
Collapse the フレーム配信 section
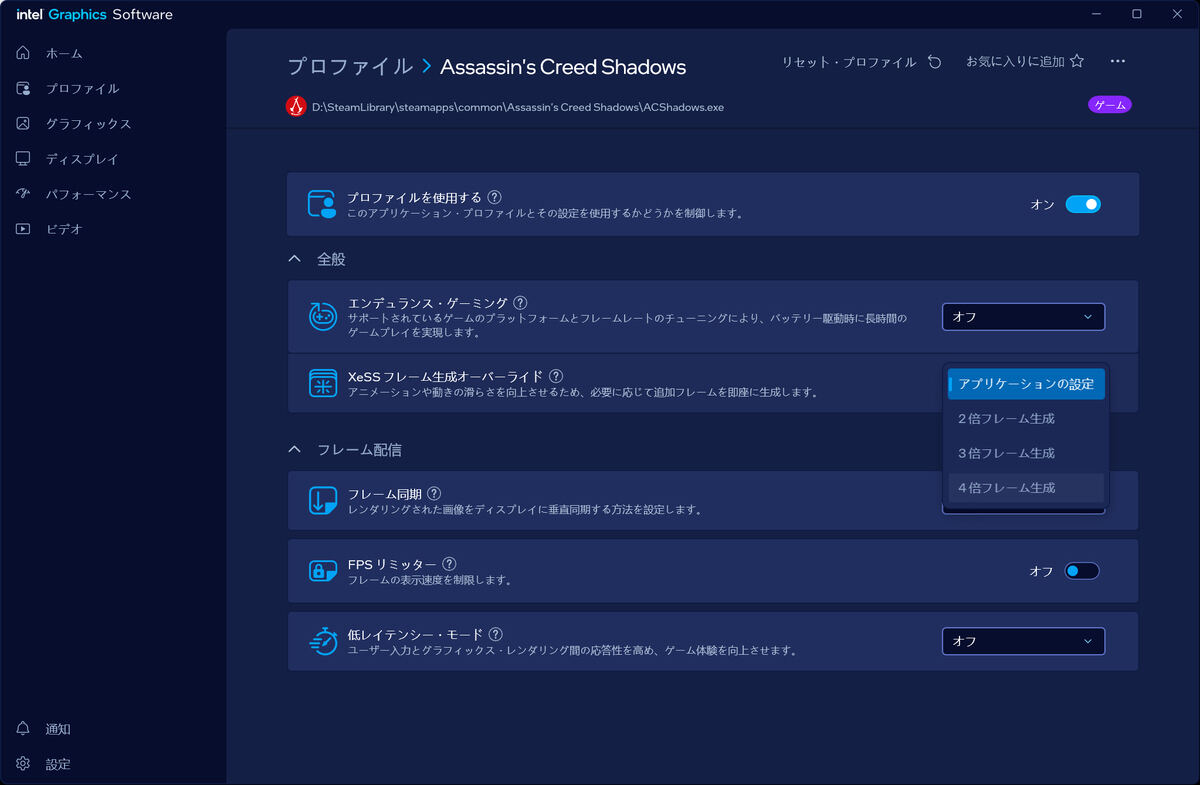pyautogui.click(x=294, y=450)
